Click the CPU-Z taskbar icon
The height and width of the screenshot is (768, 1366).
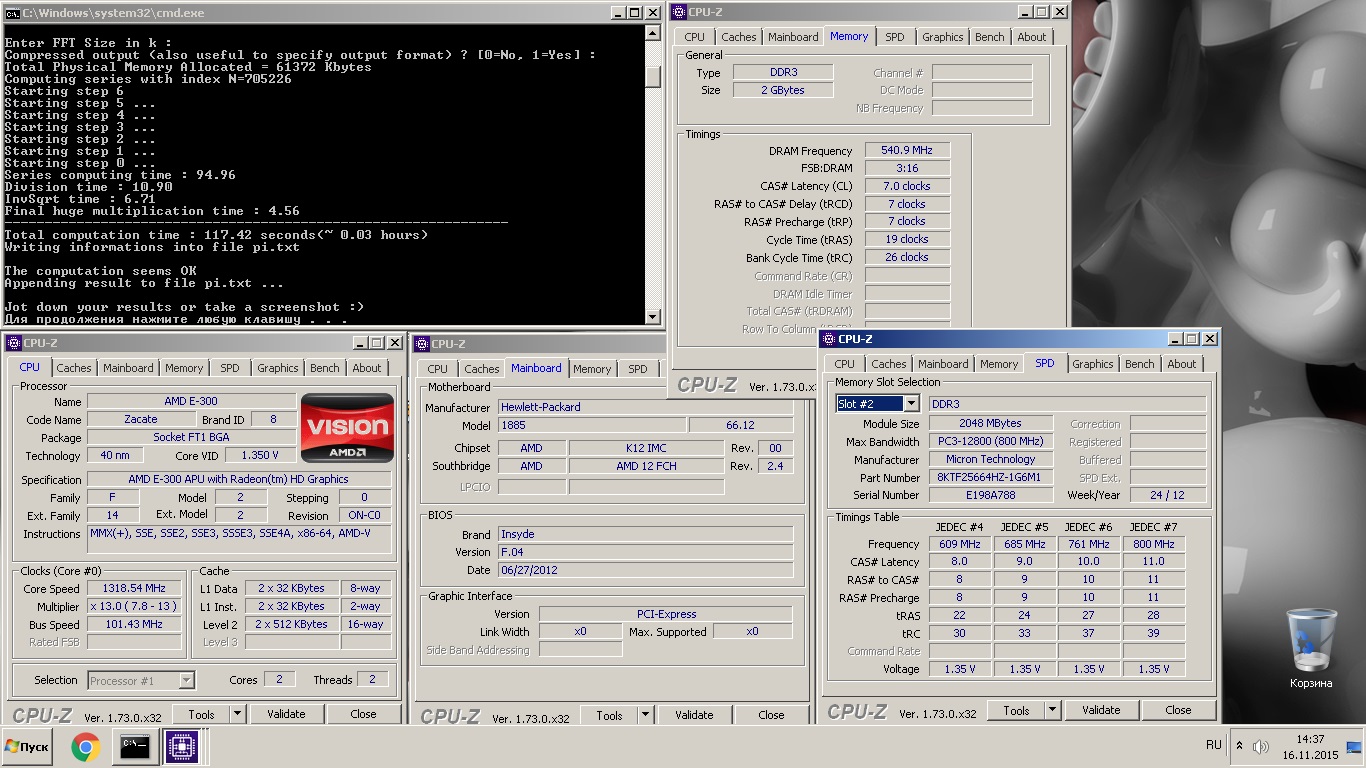pos(182,746)
